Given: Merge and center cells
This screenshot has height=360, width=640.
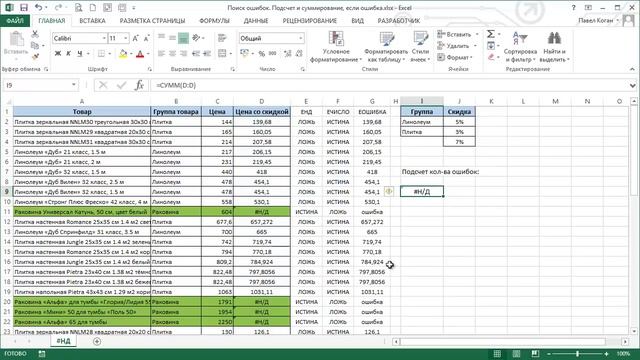Looking at the screenshot, I should (222, 53).
